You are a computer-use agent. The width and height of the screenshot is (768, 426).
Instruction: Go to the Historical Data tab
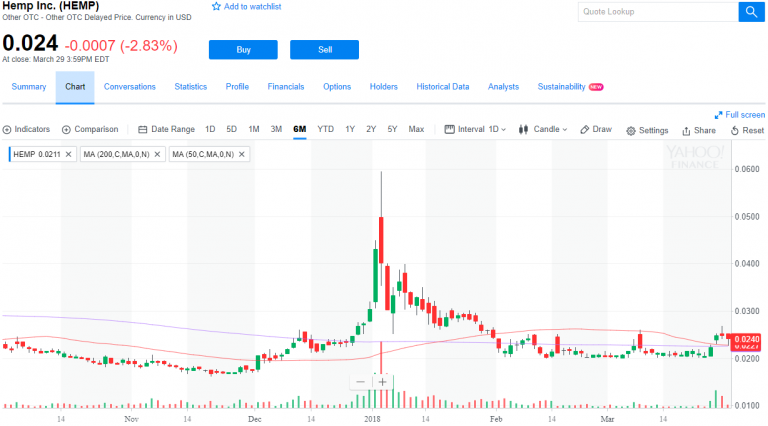[x=443, y=87]
